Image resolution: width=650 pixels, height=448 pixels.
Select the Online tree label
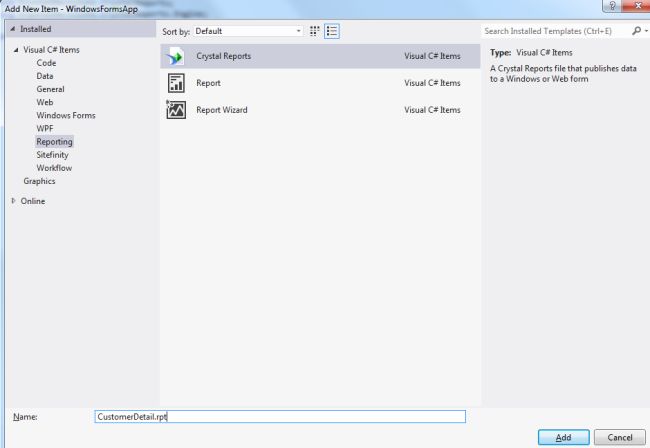(33, 201)
